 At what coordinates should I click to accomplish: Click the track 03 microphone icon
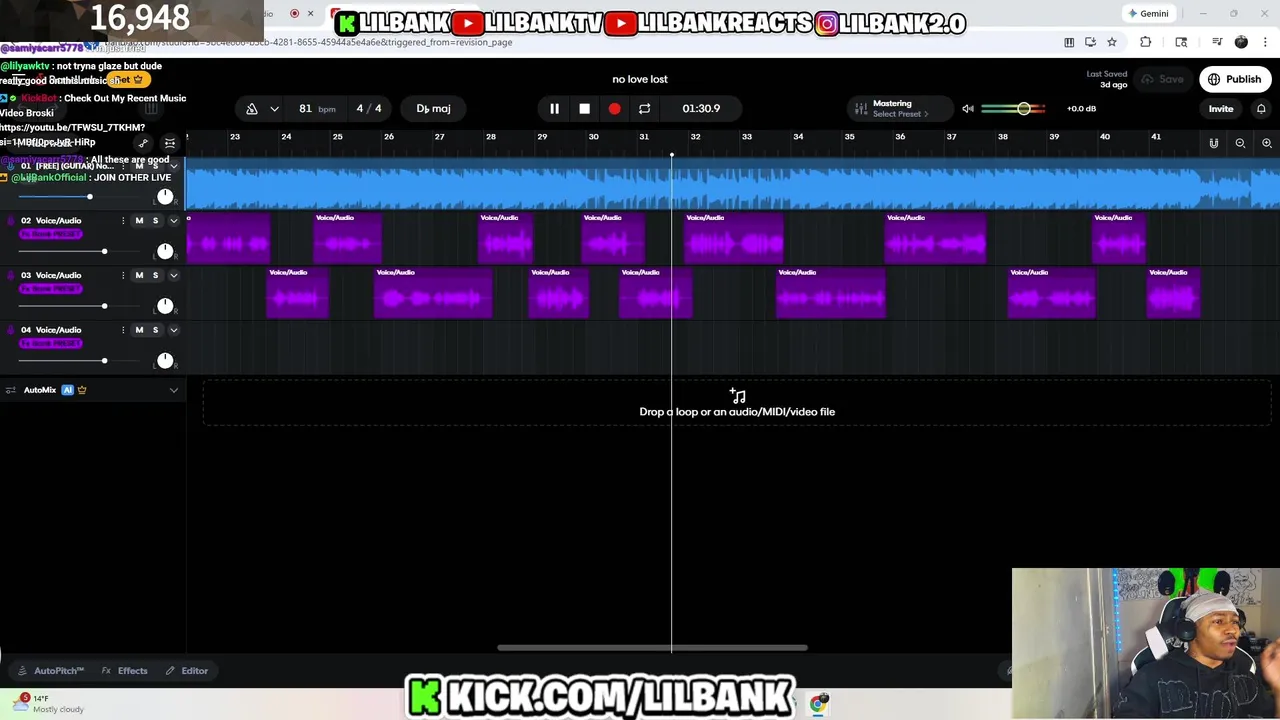coord(11,275)
